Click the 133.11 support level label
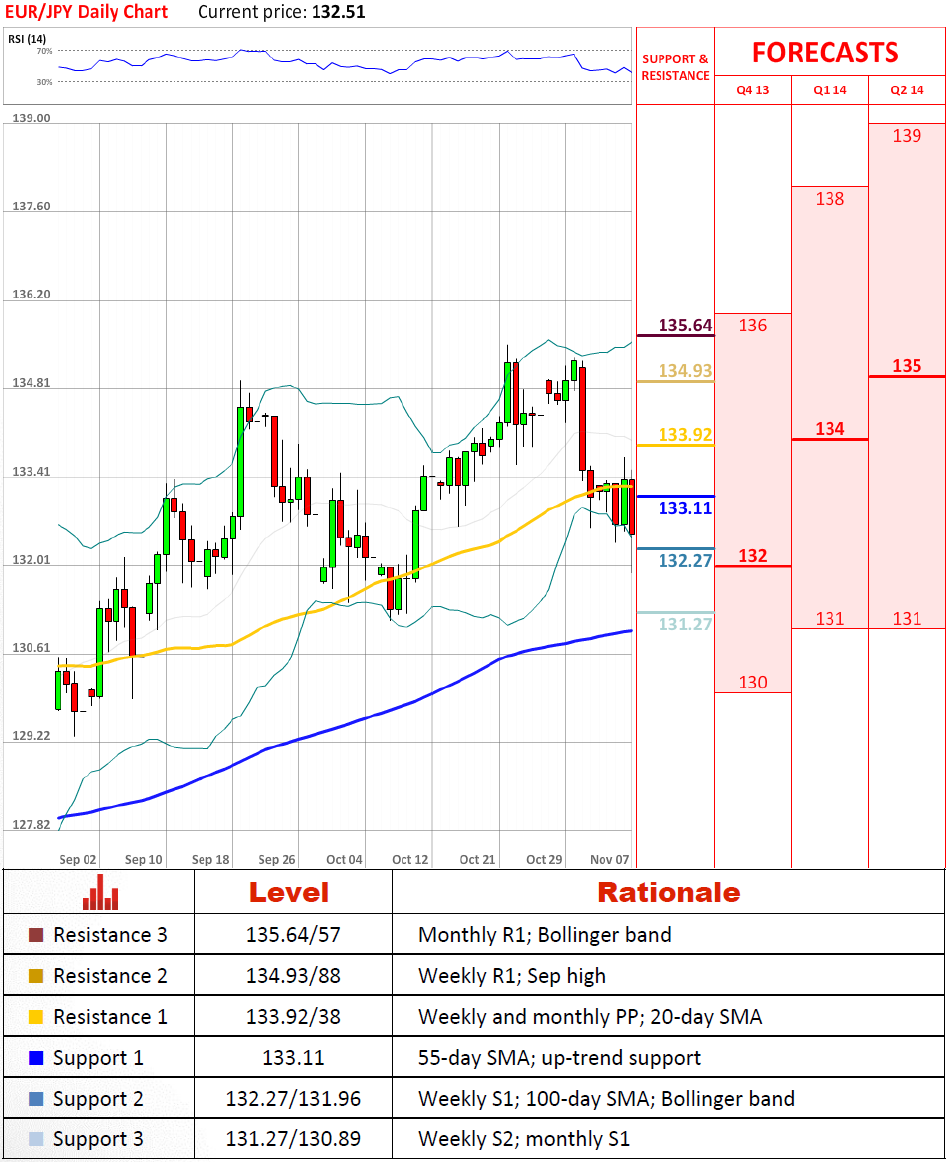The width and height of the screenshot is (950, 1162). click(685, 508)
